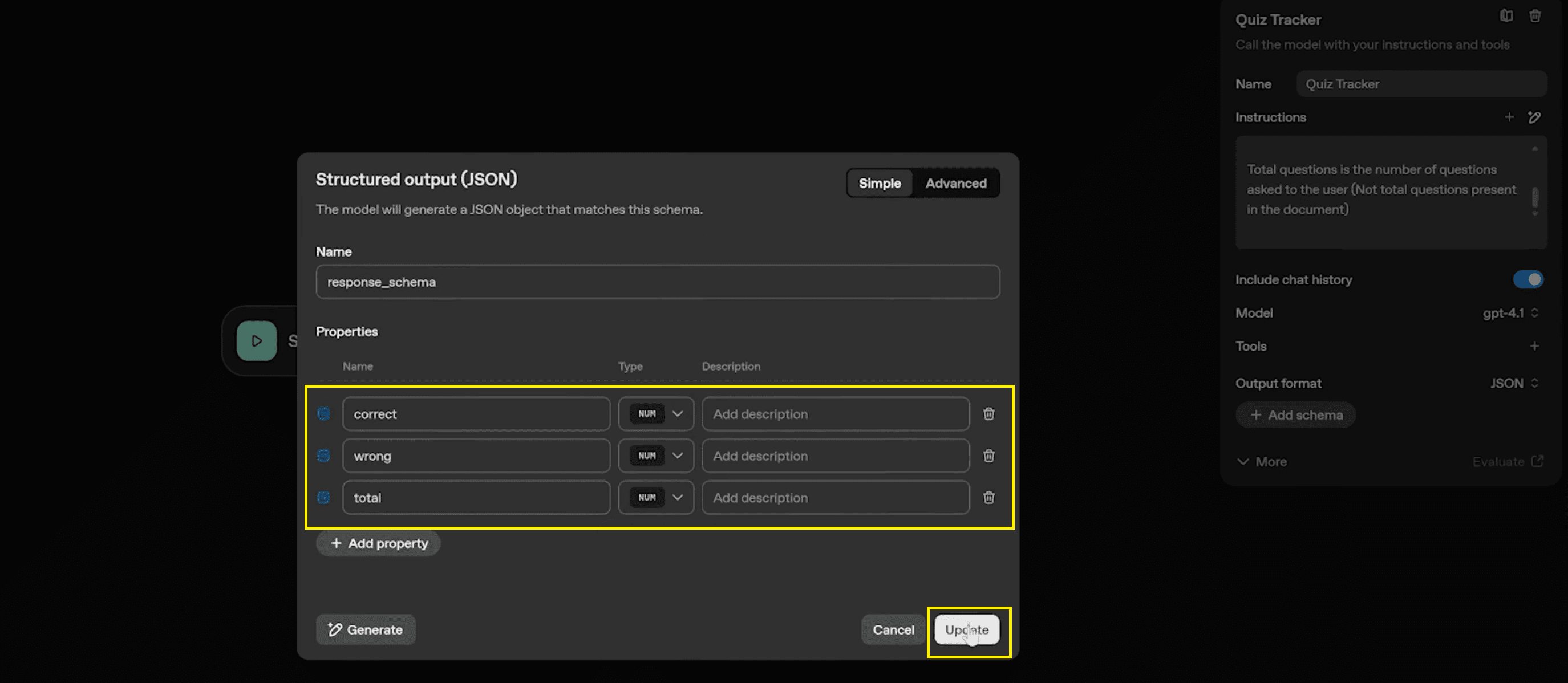
Task: Delete the 'total' property with its trash icon
Action: [x=988, y=498]
